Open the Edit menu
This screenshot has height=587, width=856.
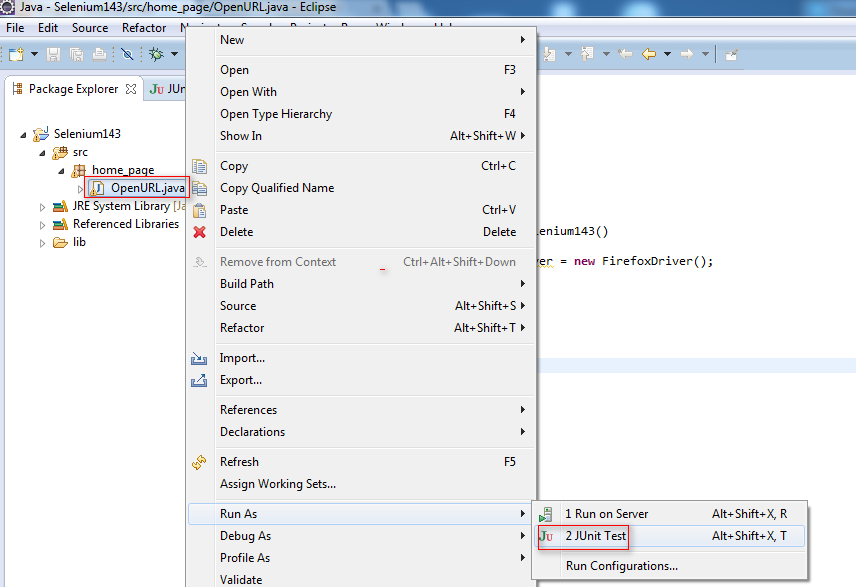[x=48, y=28]
